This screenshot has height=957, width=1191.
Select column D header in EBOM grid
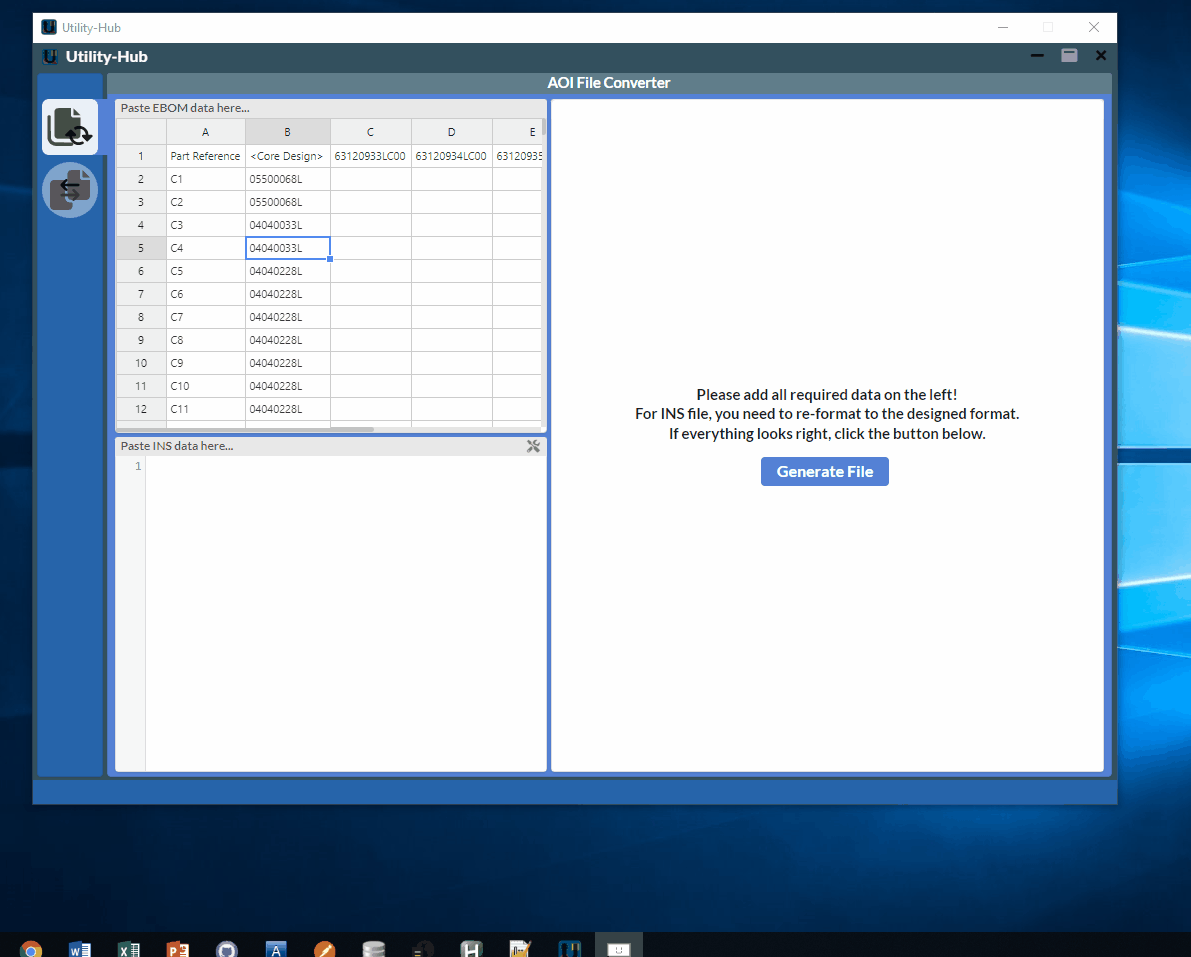click(452, 132)
